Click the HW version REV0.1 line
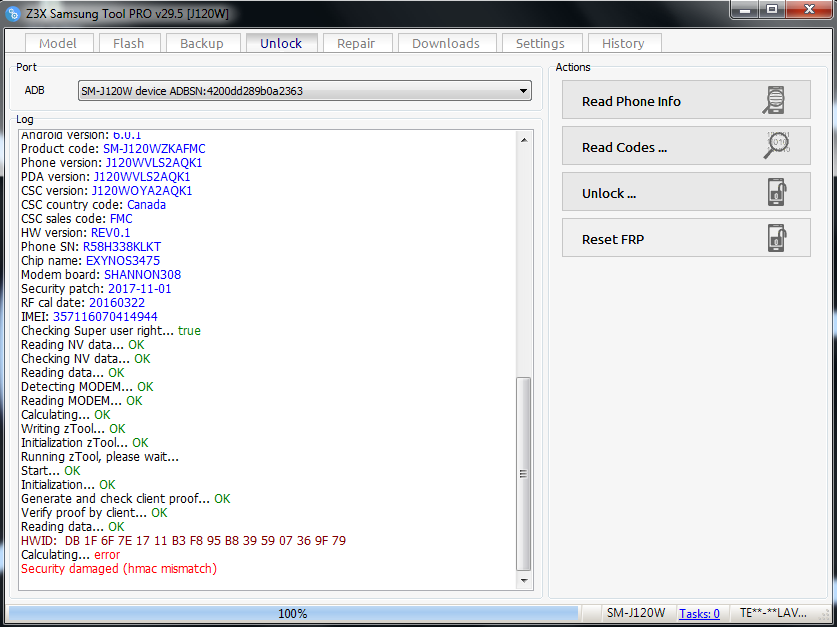This screenshot has height=627, width=837. click(x=75, y=233)
